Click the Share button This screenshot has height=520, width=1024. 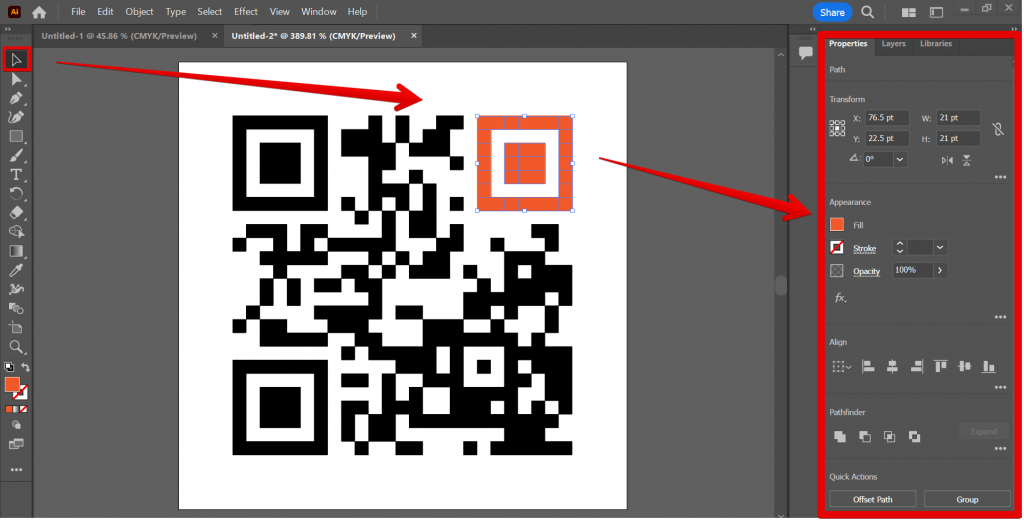(x=832, y=12)
